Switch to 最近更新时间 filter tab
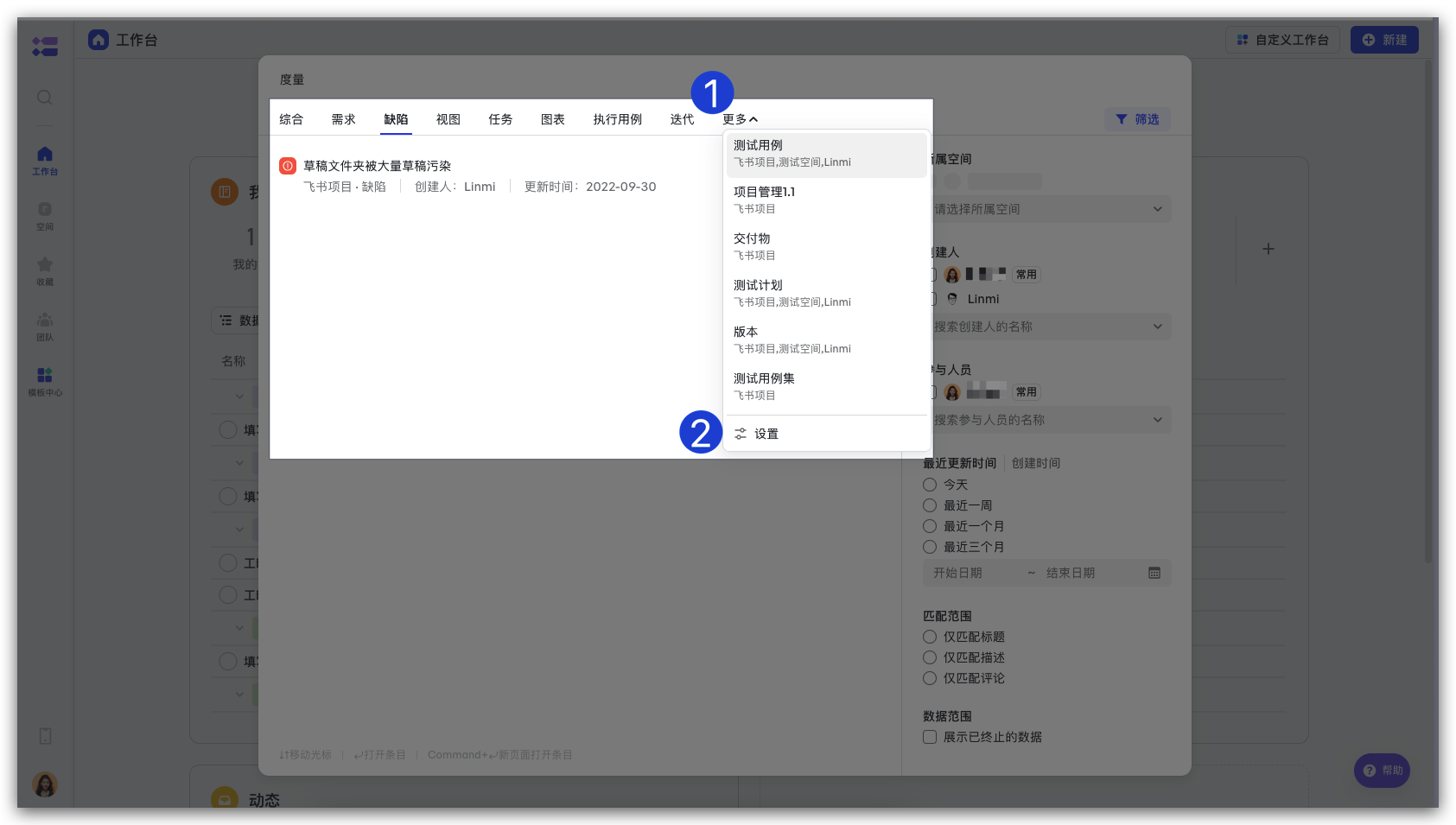 (959, 463)
